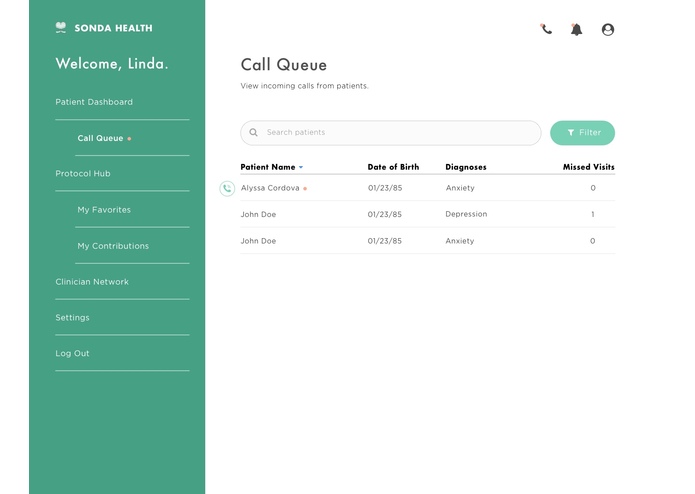Open the Filter button
Viewport: 695px width, 494px height.
(582, 132)
